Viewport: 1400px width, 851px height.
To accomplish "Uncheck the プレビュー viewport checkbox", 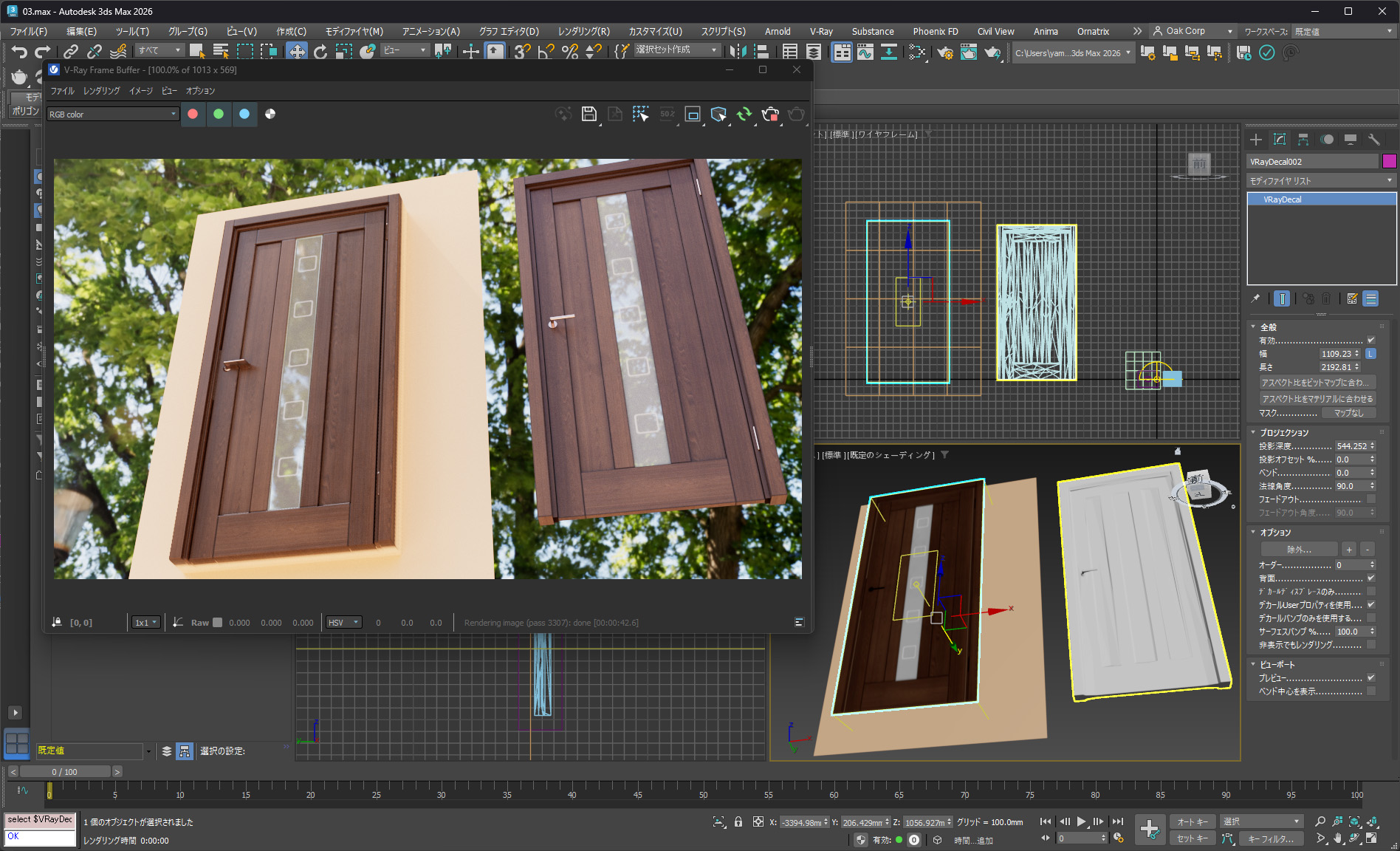I will click(x=1370, y=677).
